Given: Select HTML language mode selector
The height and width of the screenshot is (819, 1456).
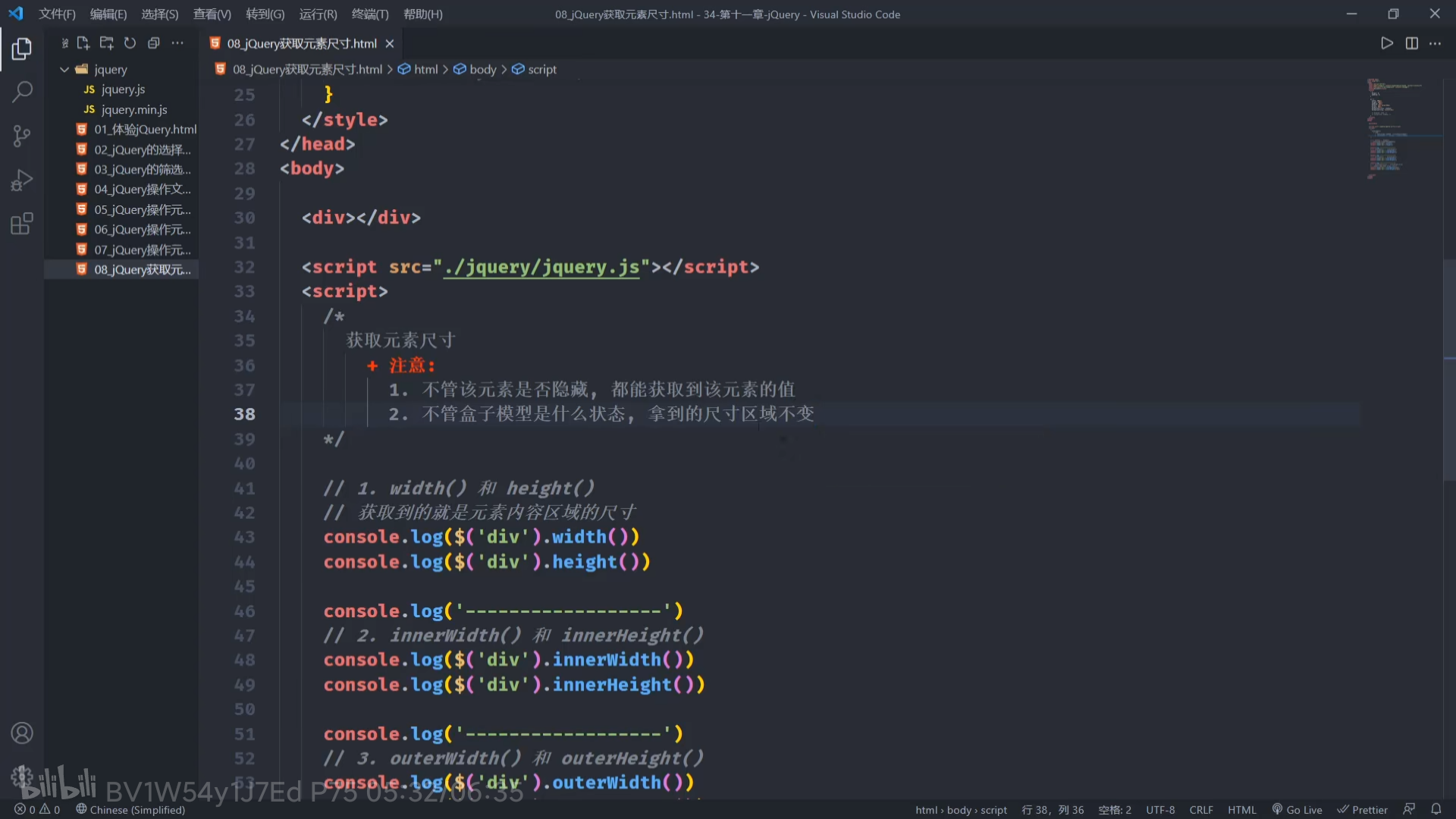Looking at the screenshot, I should (1241, 809).
